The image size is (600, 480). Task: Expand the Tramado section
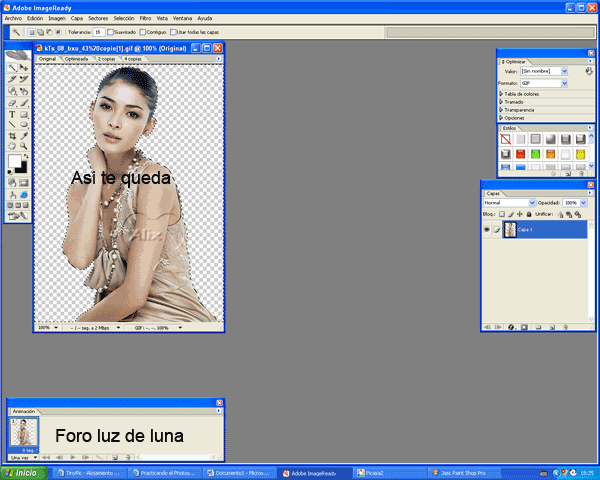pyautogui.click(x=501, y=102)
